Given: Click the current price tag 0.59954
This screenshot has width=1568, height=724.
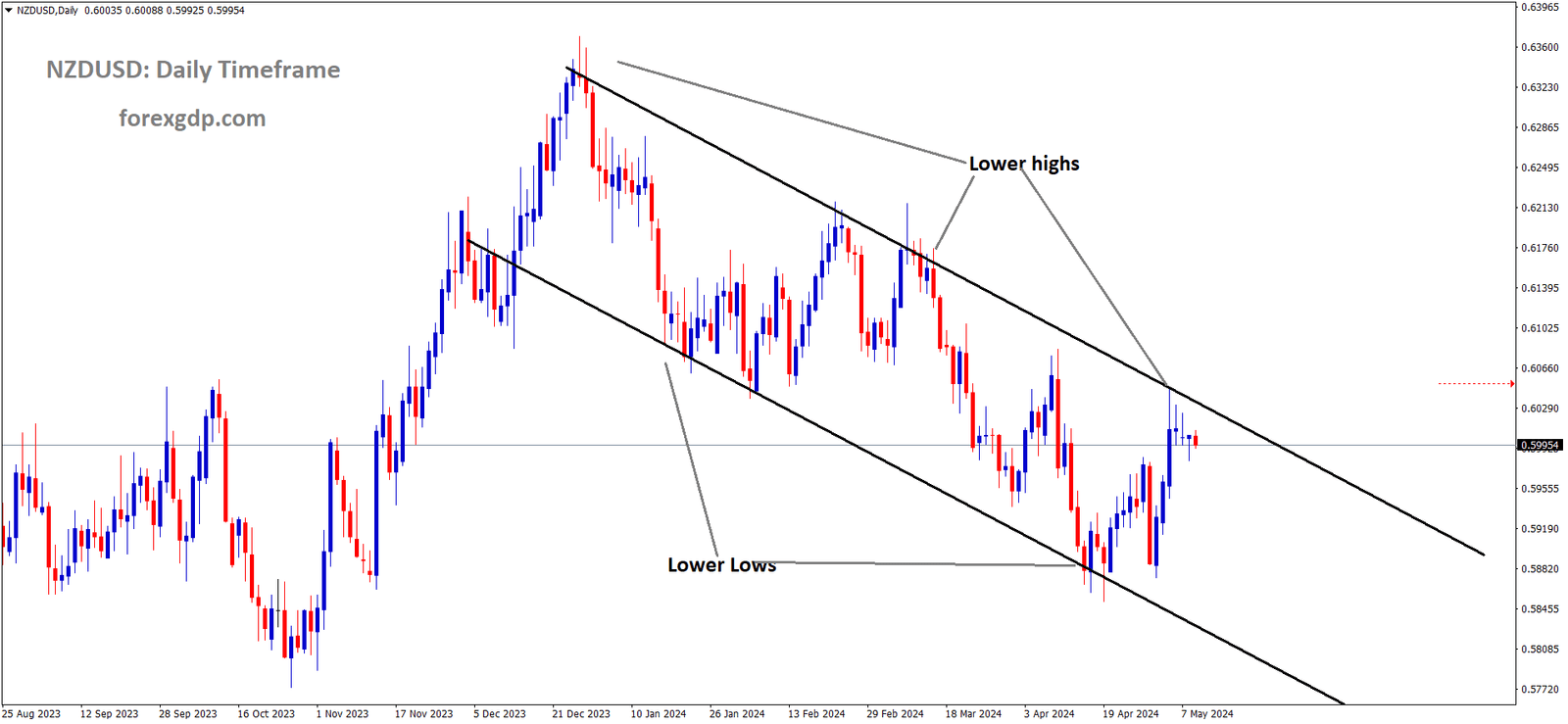Looking at the screenshot, I should [1540, 446].
